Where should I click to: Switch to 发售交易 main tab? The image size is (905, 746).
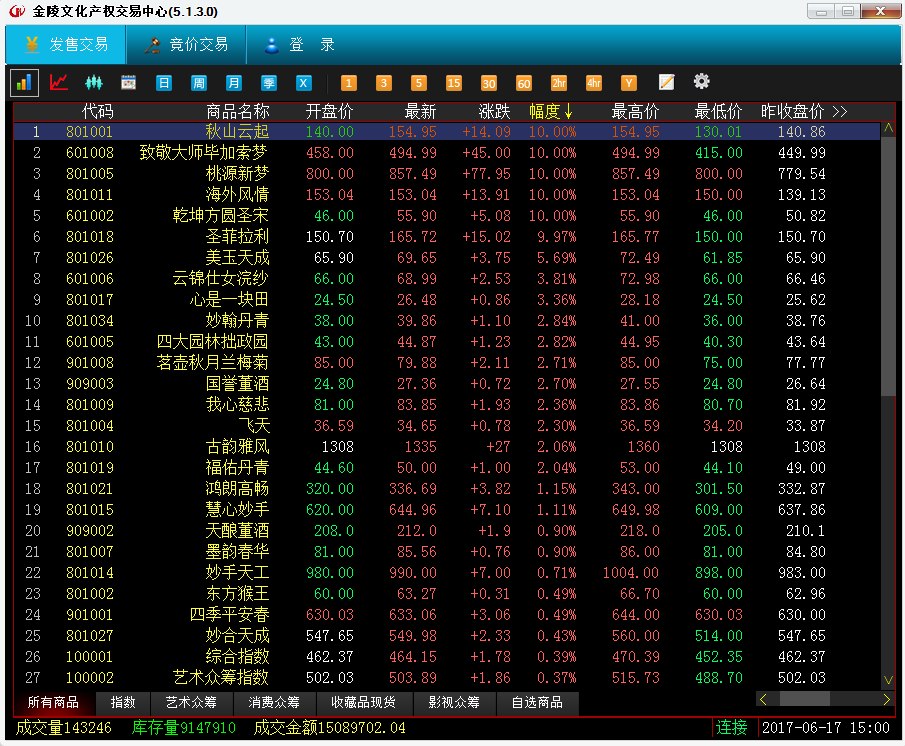point(66,44)
